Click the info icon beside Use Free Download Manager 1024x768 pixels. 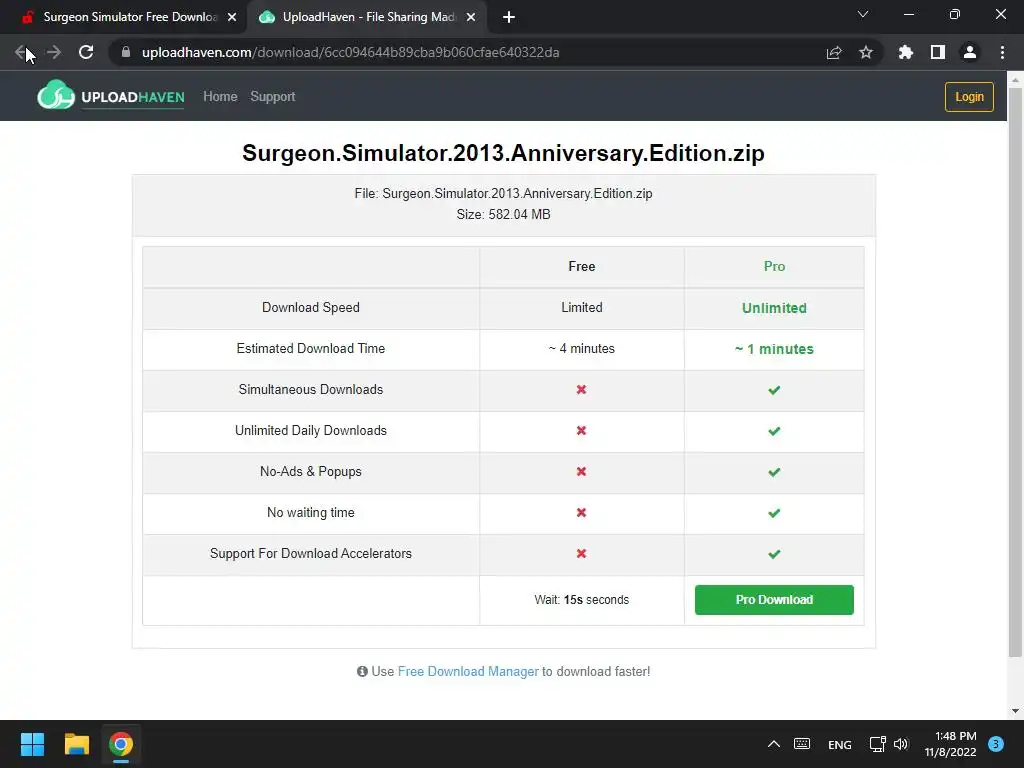[362, 671]
